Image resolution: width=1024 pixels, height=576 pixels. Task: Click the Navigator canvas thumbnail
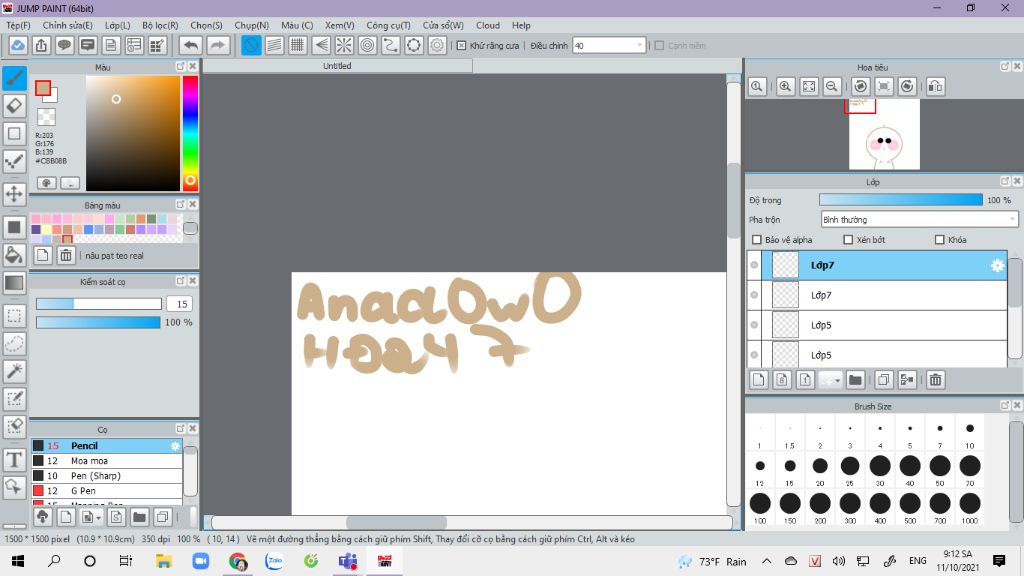tap(884, 135)
